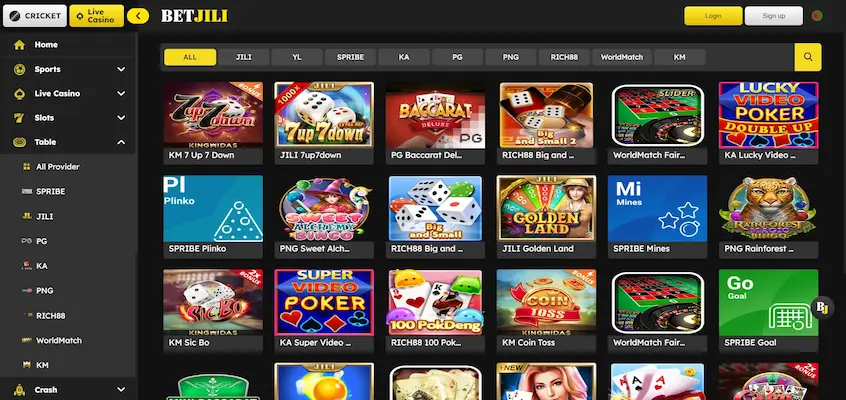Select the JILI provider icon in sidebar

click(26, 216)
